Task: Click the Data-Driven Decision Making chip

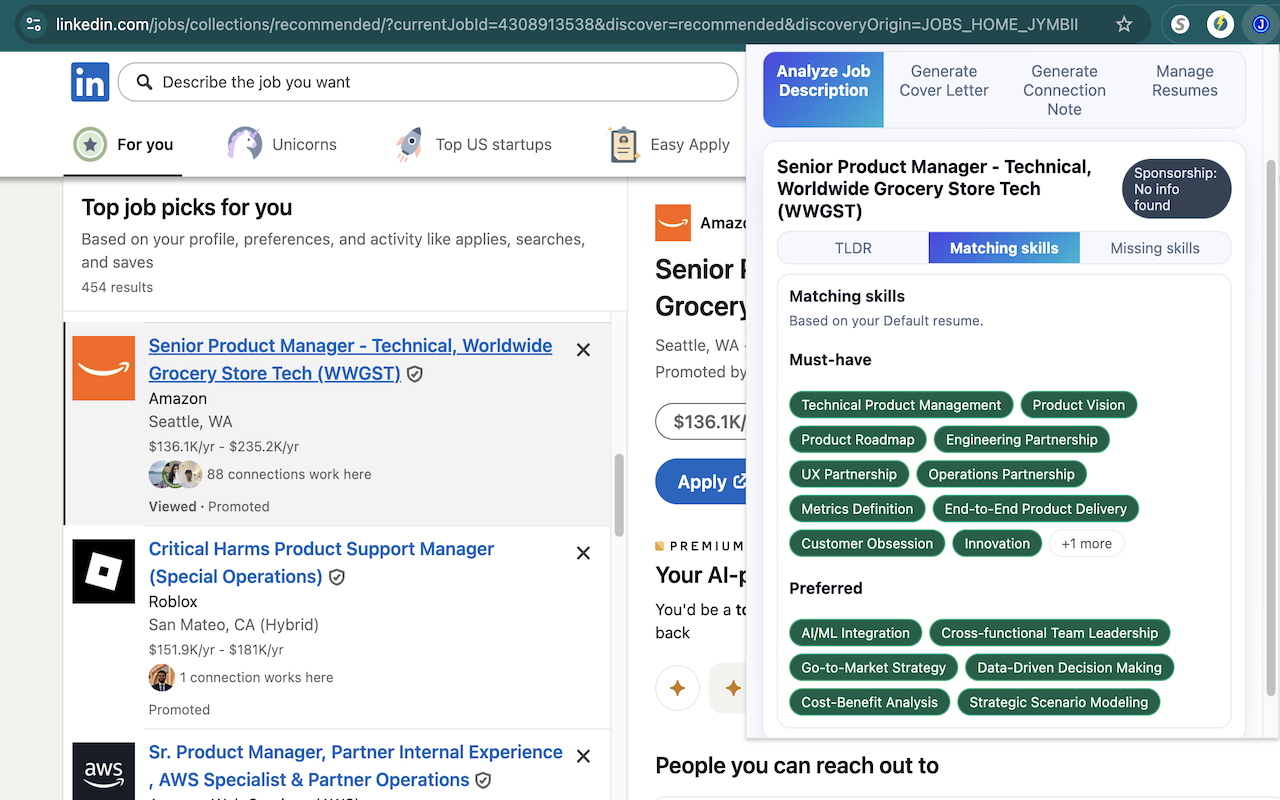Action: (1070, 668)
